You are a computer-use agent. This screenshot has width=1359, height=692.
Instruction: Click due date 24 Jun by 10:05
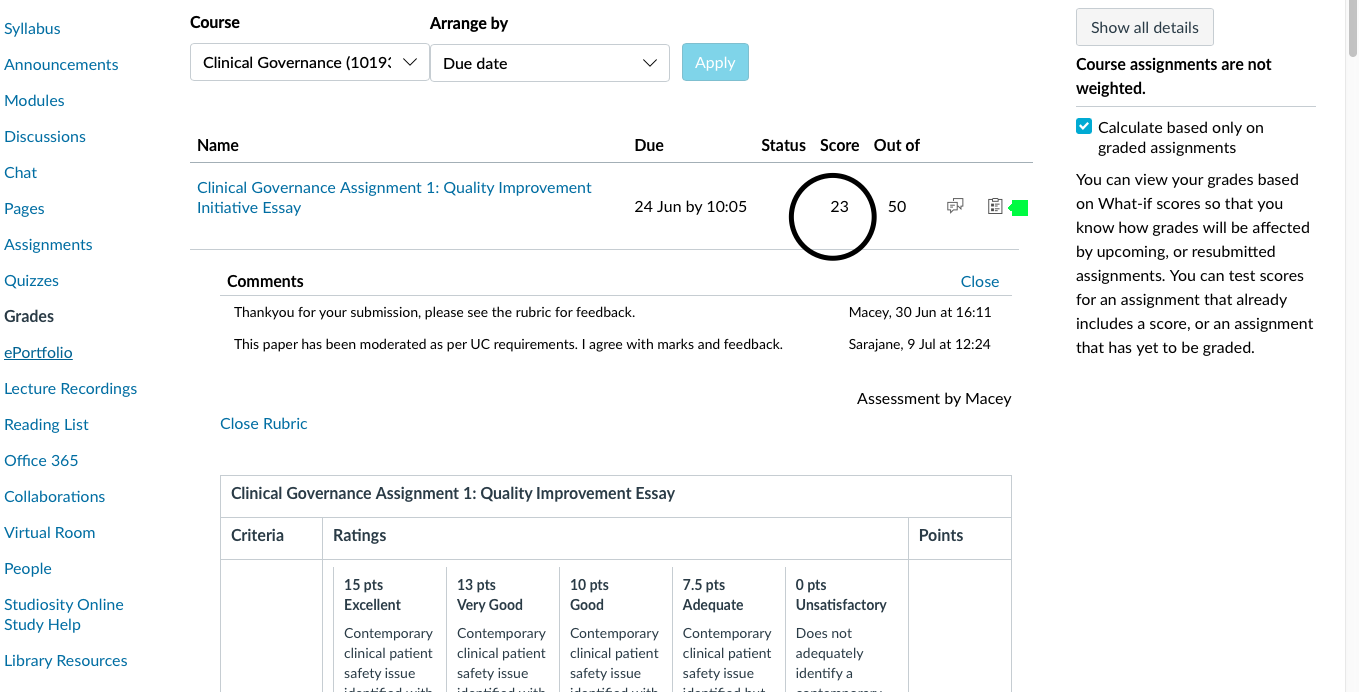[691, 207]
